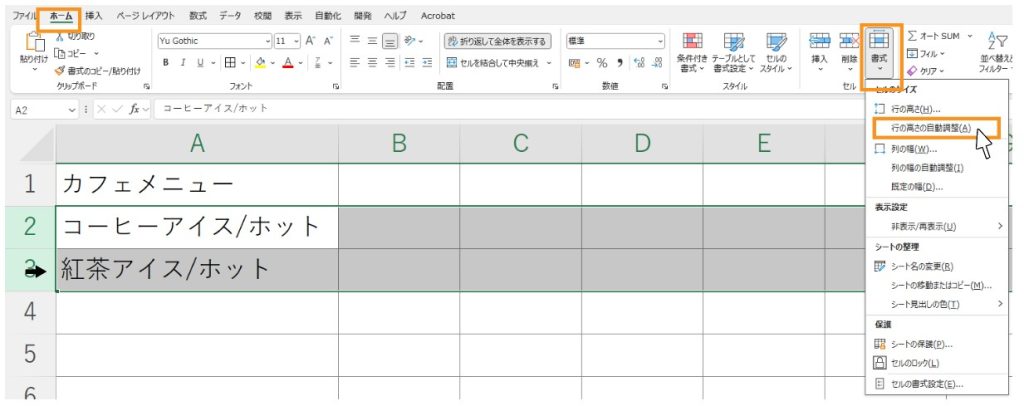Decrease decimal places

coord(658,63)
